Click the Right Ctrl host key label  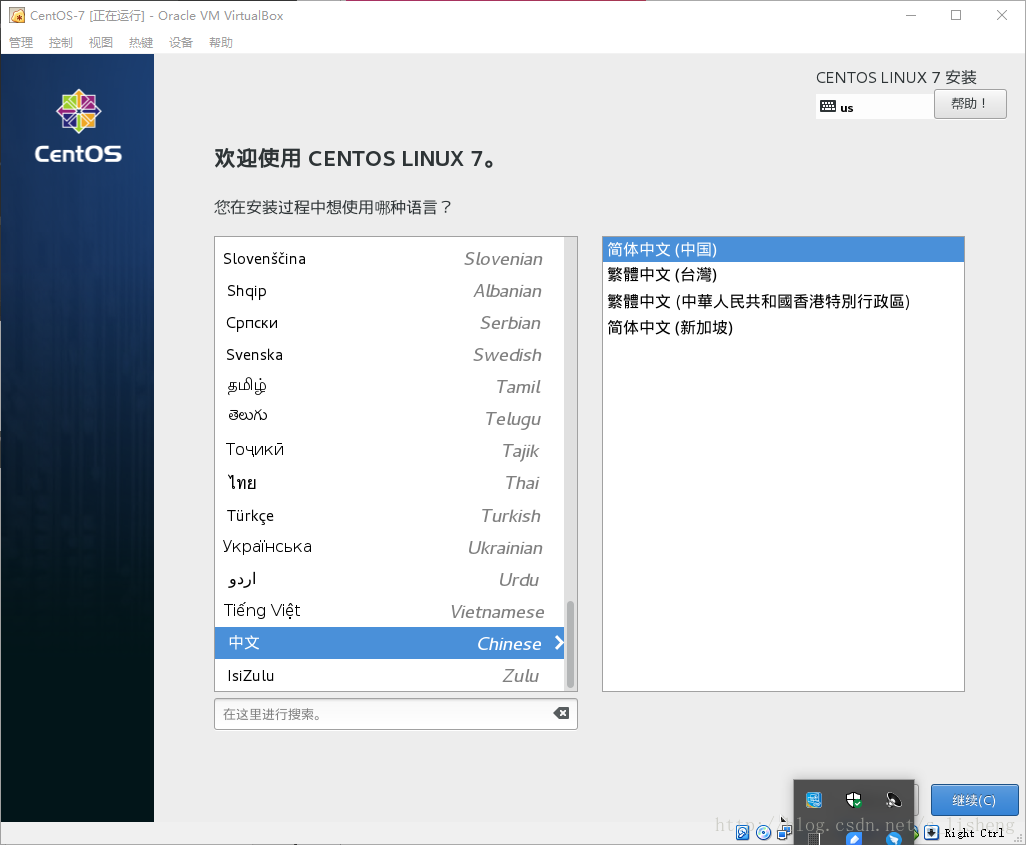[974, 833]
